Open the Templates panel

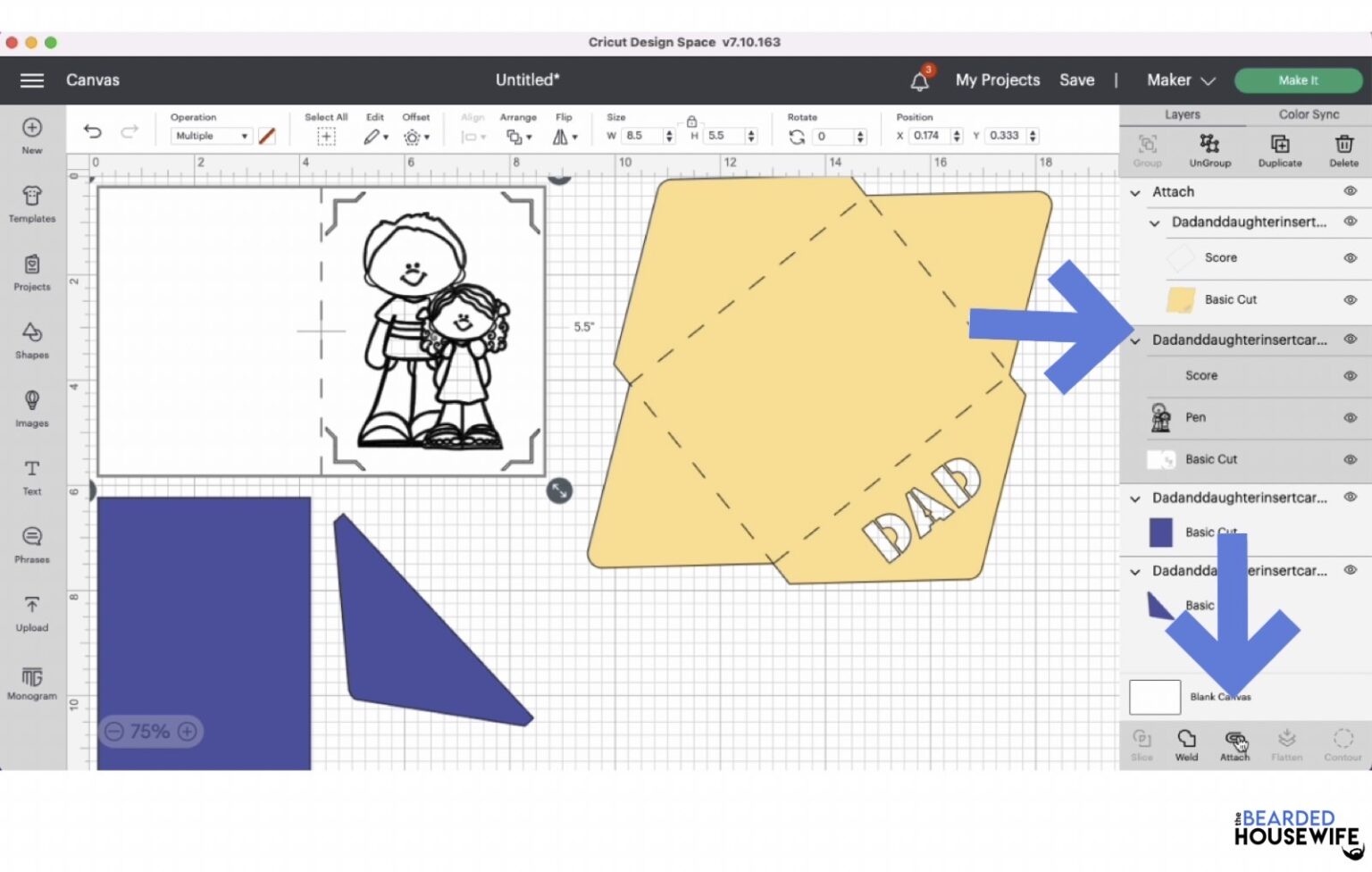[32, 204]
